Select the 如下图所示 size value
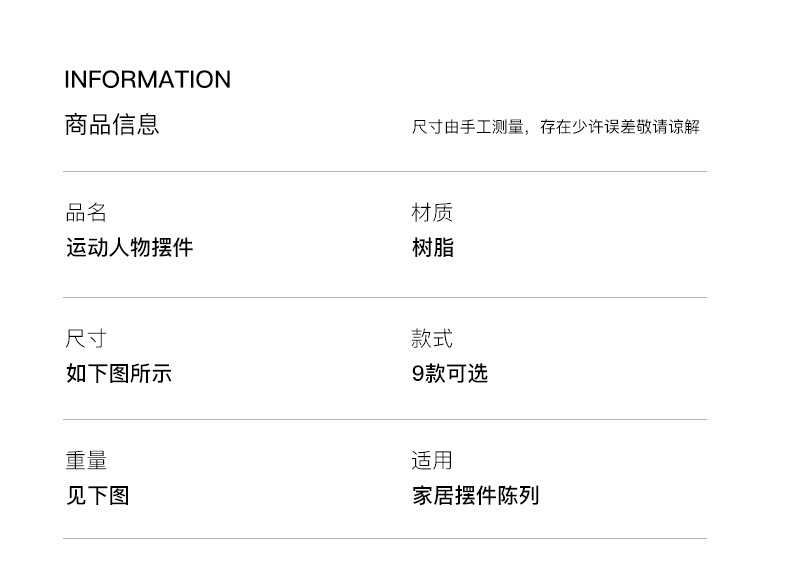 point(119,373)
